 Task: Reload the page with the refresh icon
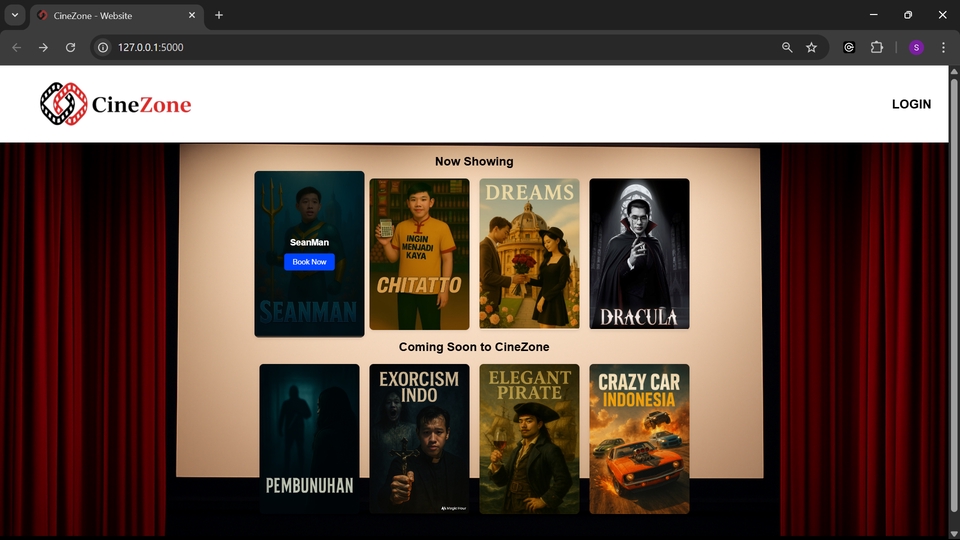tap(70, 47)
